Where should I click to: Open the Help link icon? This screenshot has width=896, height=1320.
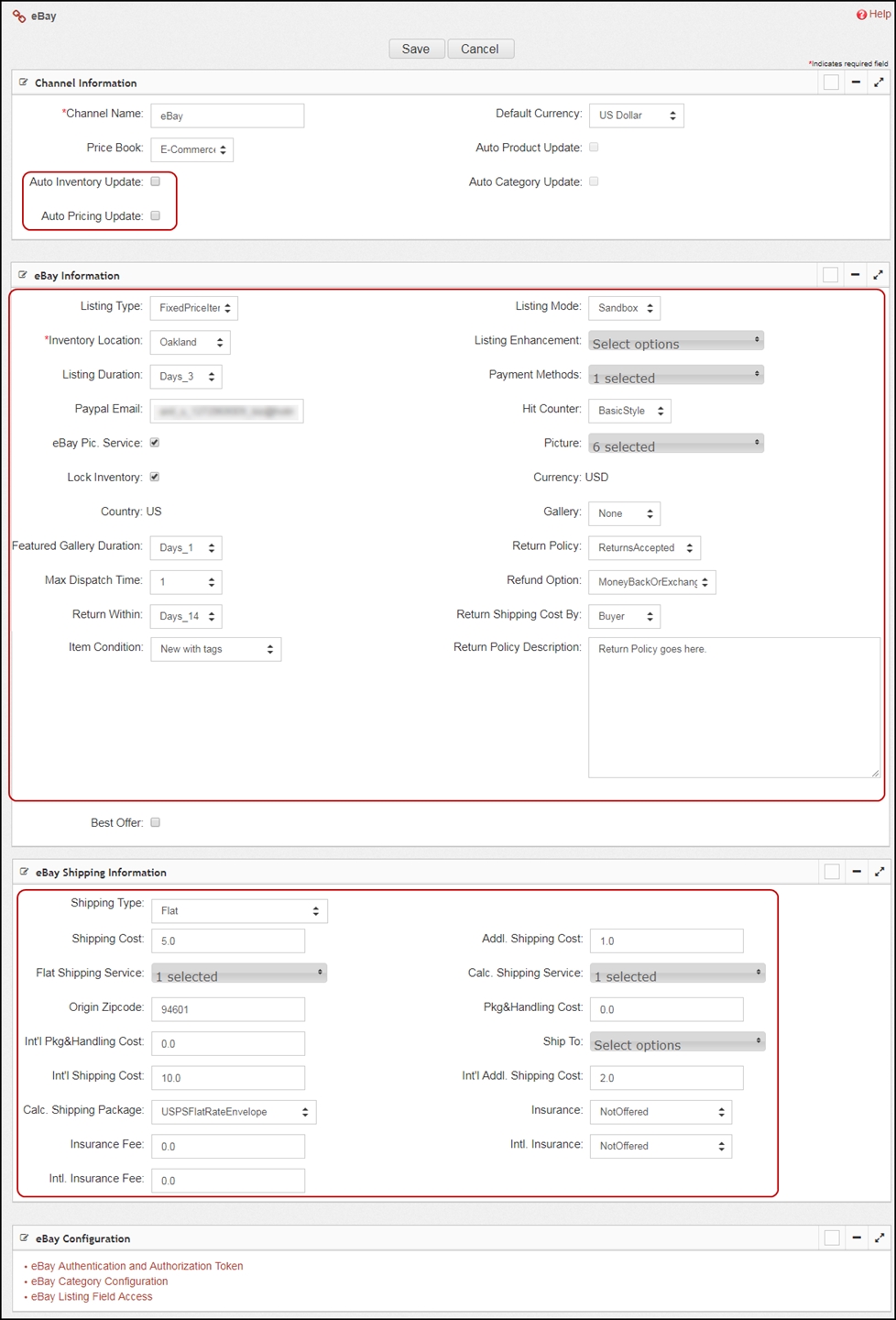pos(861,15)
